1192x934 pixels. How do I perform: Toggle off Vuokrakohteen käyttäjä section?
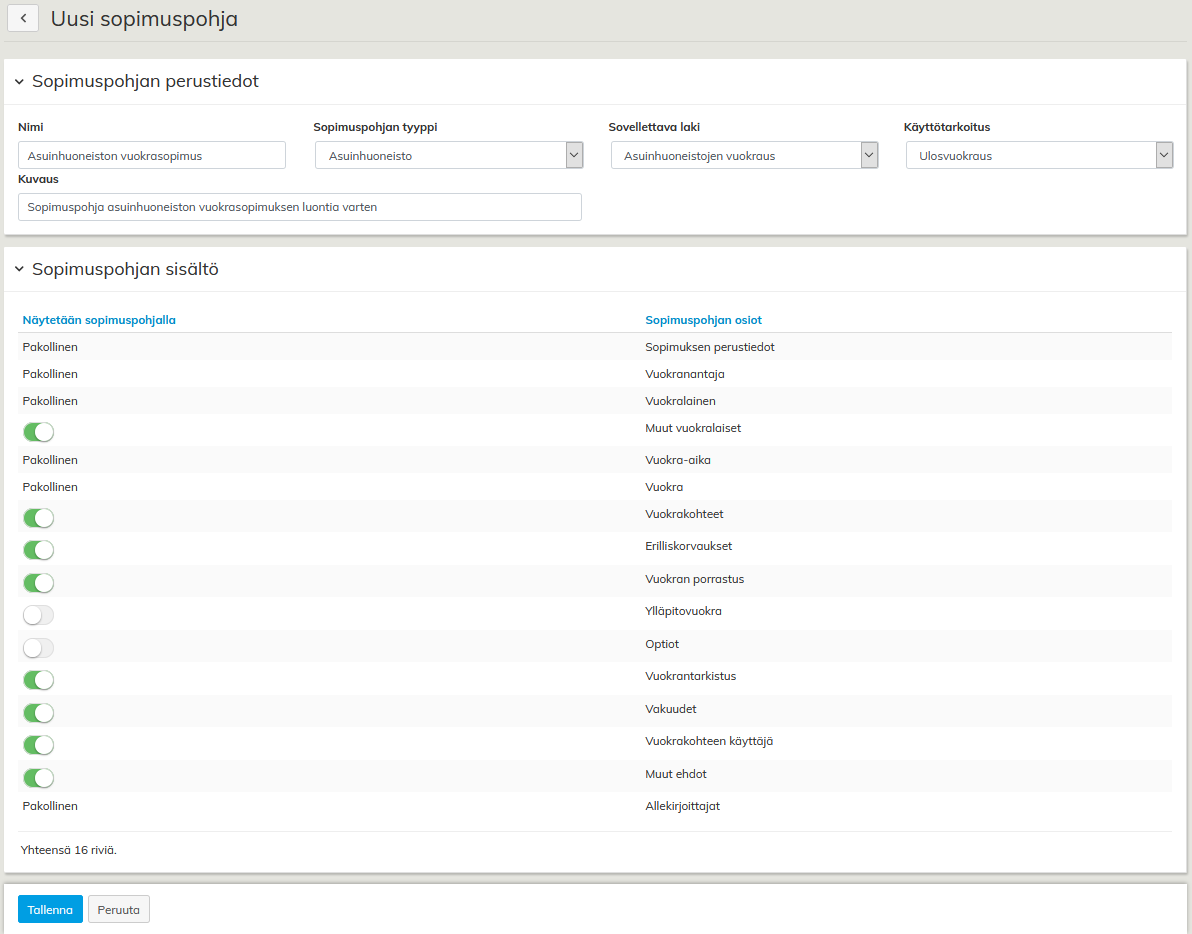tap(38, 745)
